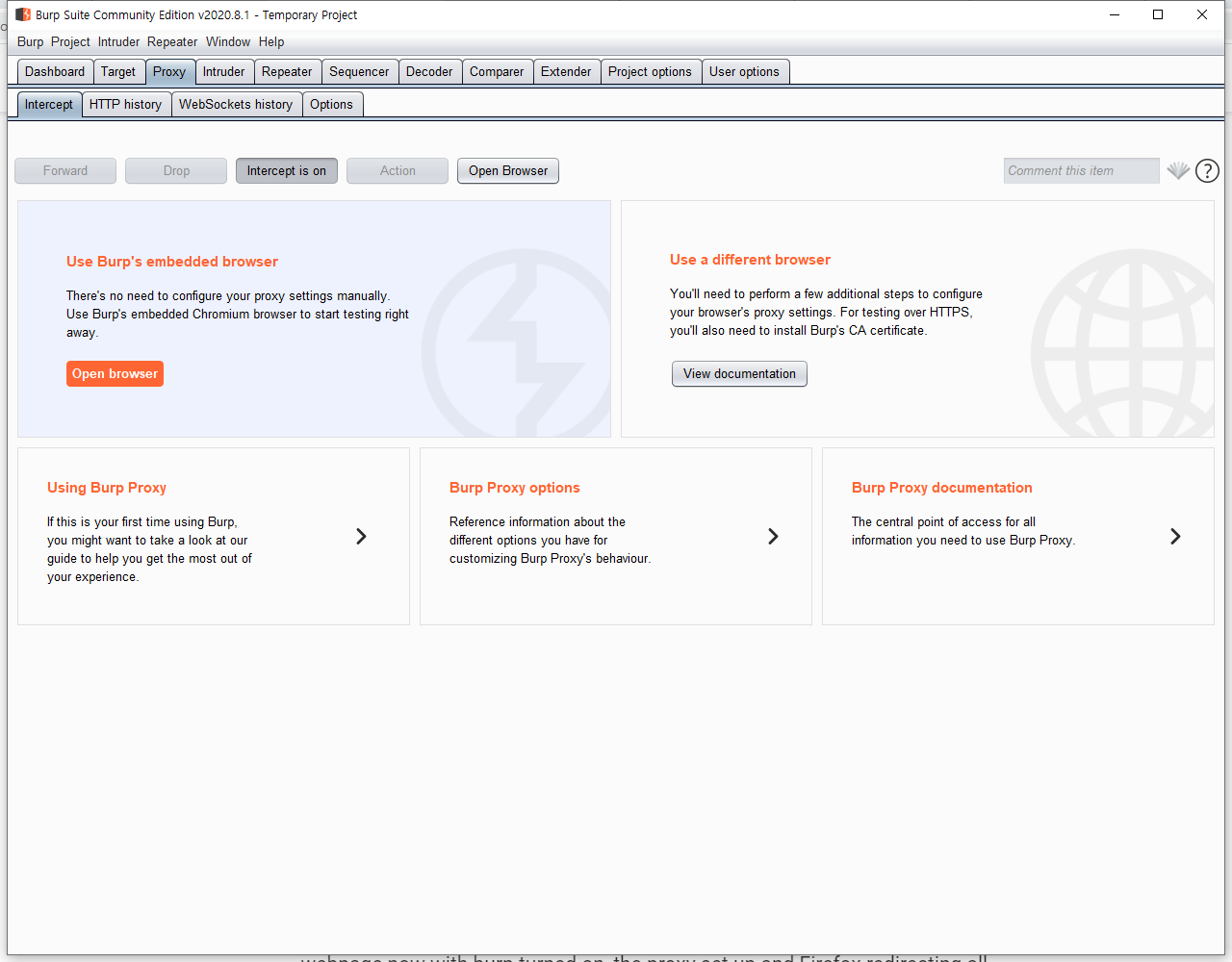Expand the Burp Proxy options chevron arrow
Viewport: 1232px width, 962px height.
[773, 536]
